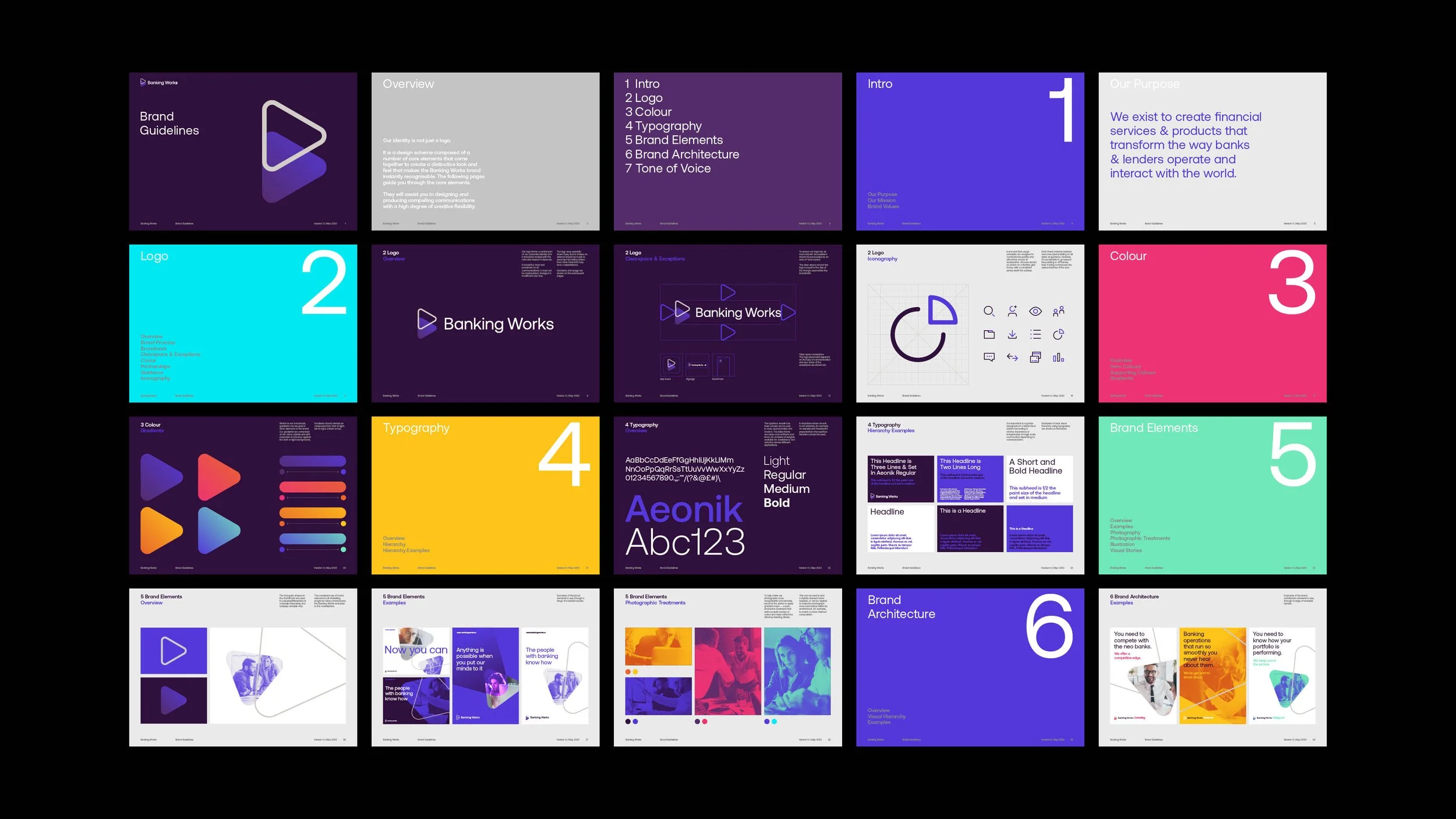The height and width of the screenshot is (819, 1456).
Task: Click the orange 'Banking operations' poster
Action: tap(1213, 676)
